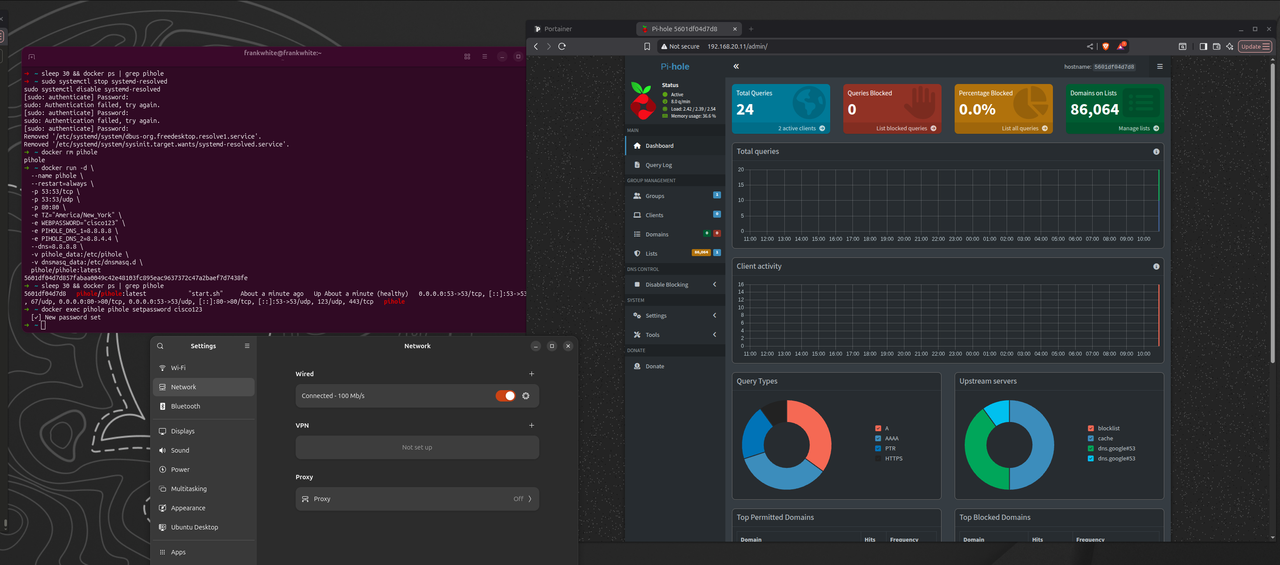Click the Not secure warning in address bar
The image size is (1280, 565).
679,46
